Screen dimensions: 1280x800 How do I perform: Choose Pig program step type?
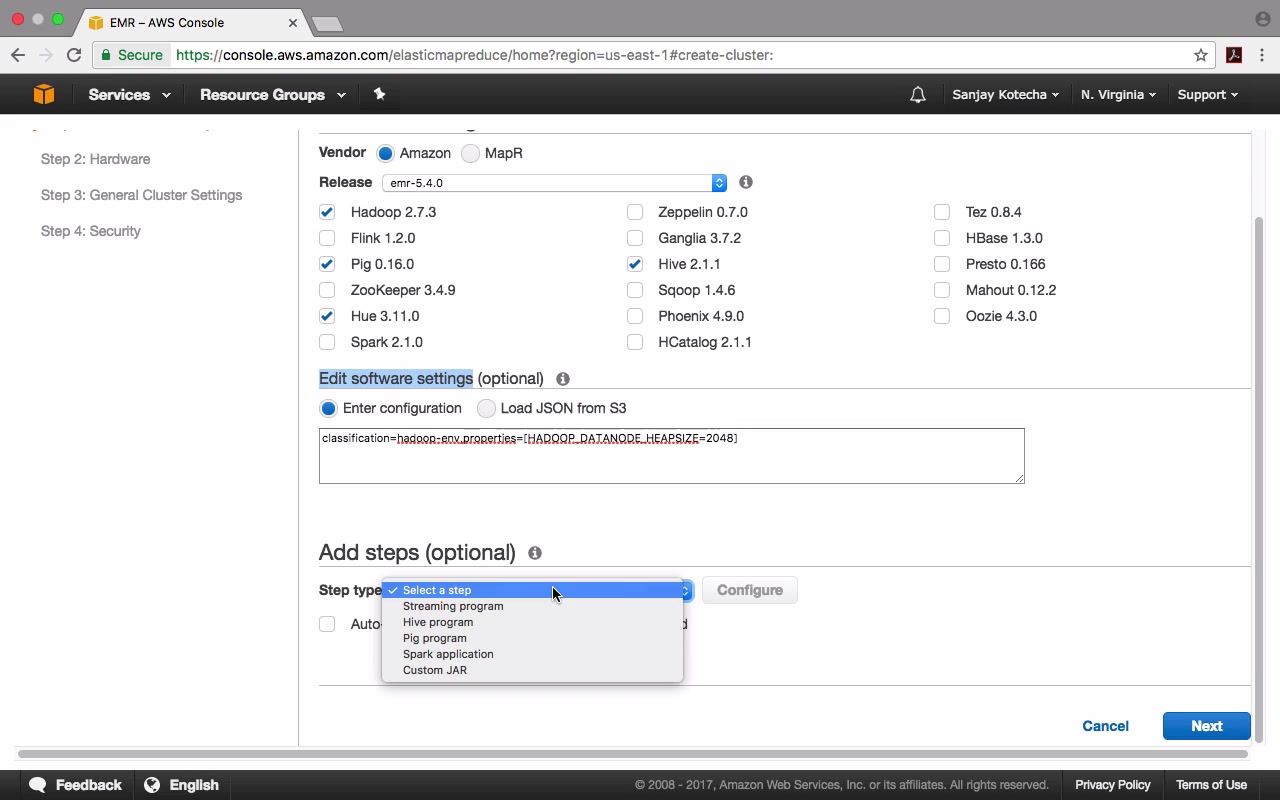[532, 638]
